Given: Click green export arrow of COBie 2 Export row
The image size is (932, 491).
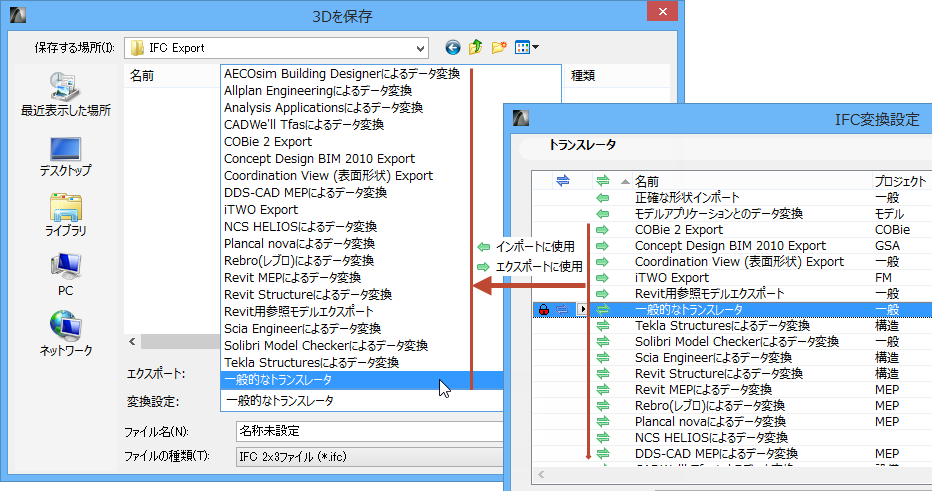Looking at the screenshot, I should [603, 229].
